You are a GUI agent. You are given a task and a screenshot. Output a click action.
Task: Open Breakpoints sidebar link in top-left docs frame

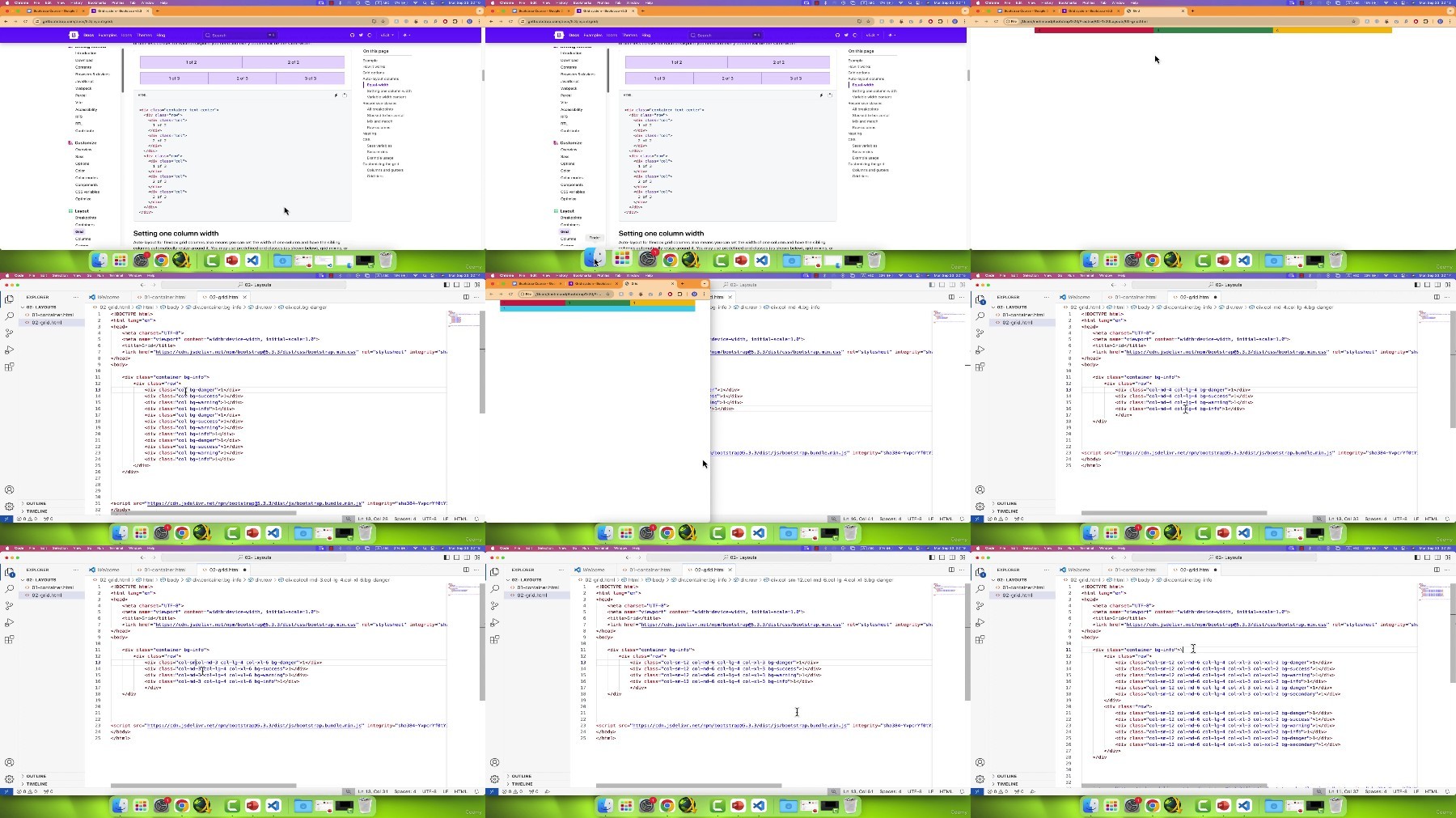(x=86, y=218)
